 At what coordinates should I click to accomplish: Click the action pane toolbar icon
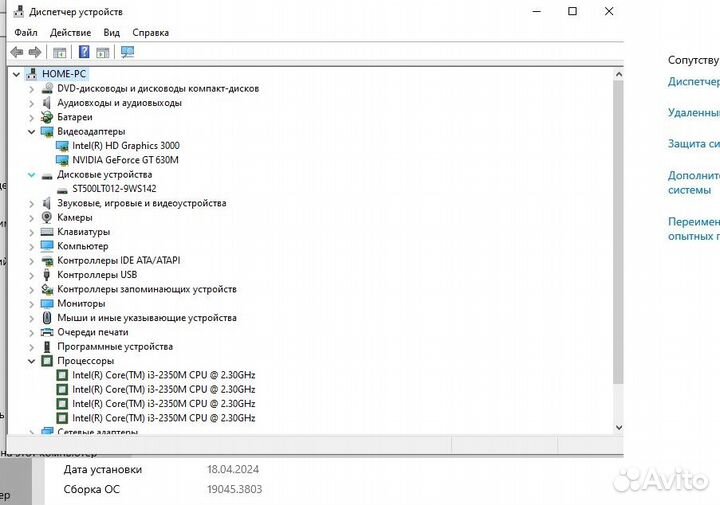102,52
